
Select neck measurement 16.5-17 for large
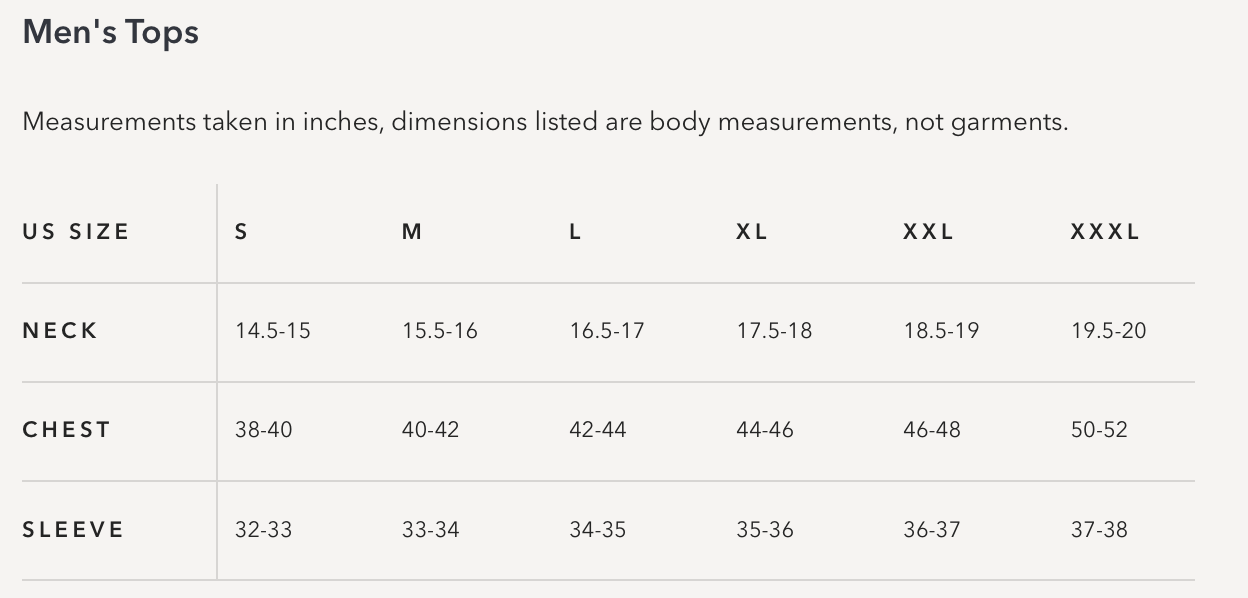coord(607,331)
